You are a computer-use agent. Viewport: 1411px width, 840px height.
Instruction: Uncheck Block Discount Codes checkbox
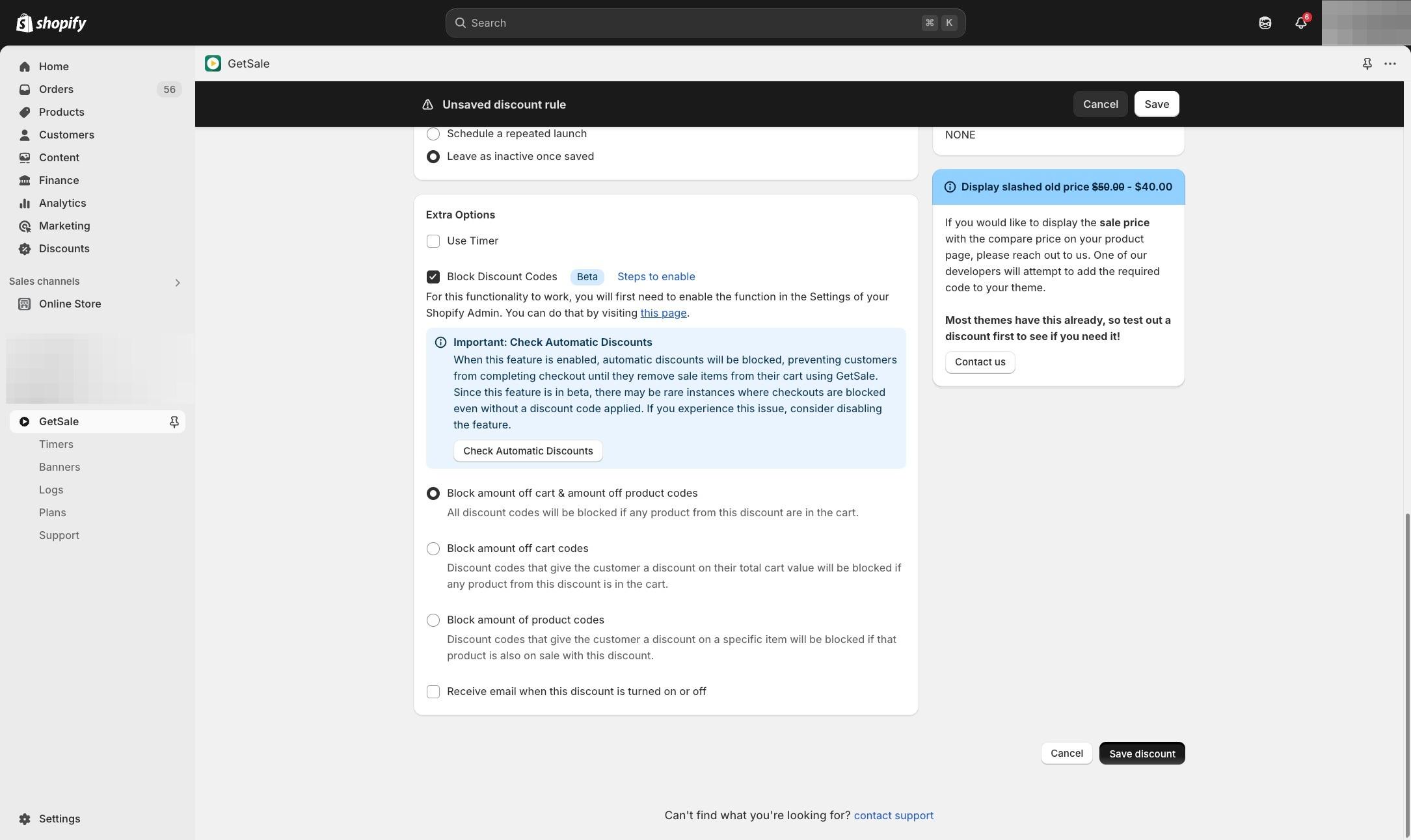[x=433, y=277]
